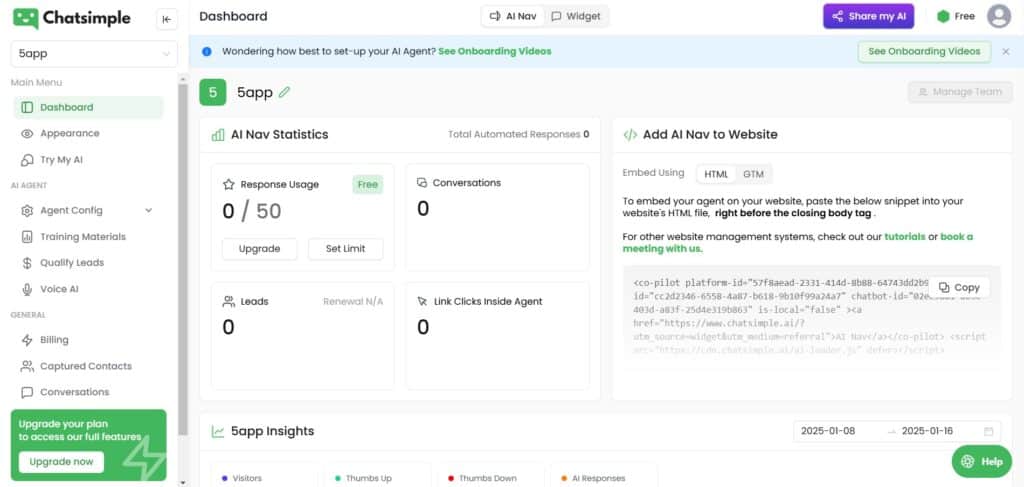
Task: Click the Visitors legend item
Action: click(242, 479)
